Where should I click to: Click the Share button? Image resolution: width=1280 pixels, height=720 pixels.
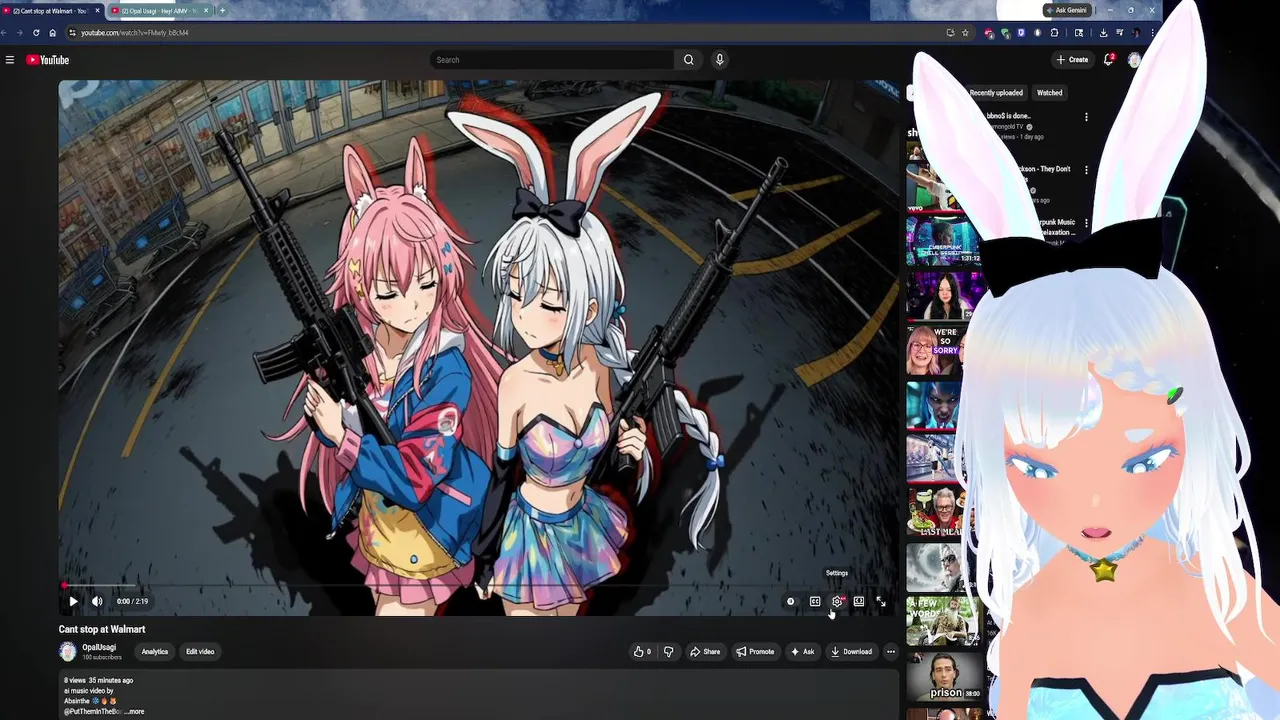705,652
